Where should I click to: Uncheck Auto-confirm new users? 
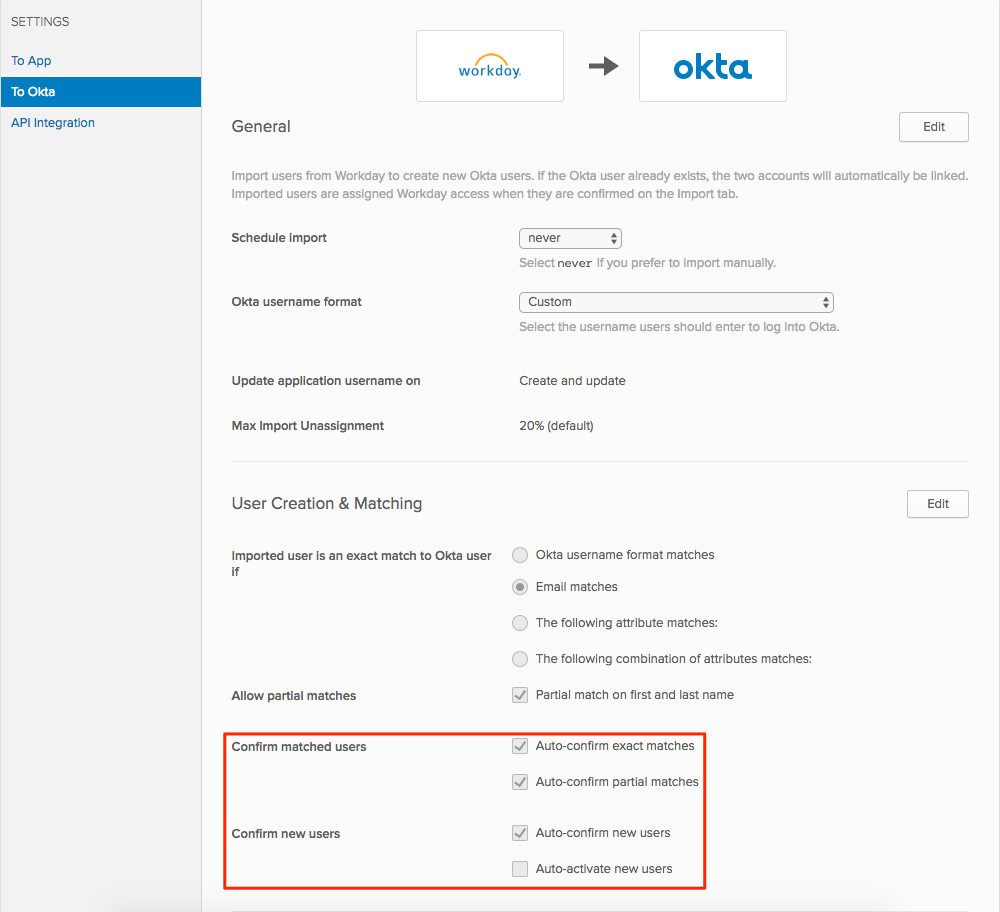tap(520, 832)
